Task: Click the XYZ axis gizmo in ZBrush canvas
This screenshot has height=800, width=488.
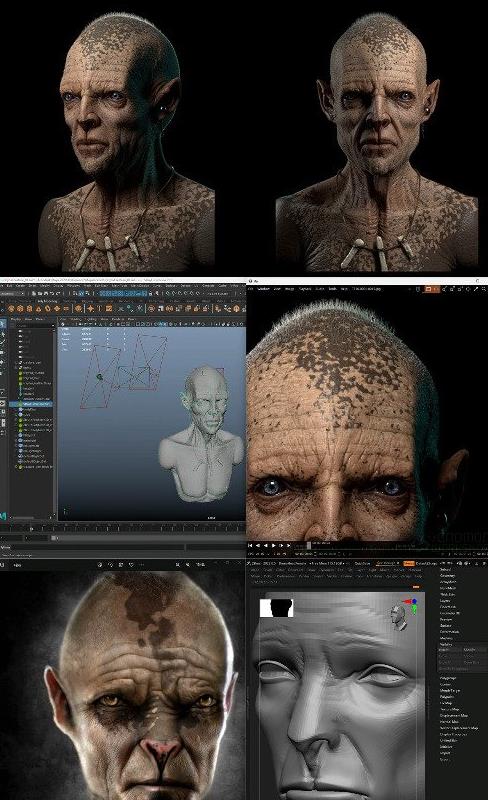Action: (411, 606)
